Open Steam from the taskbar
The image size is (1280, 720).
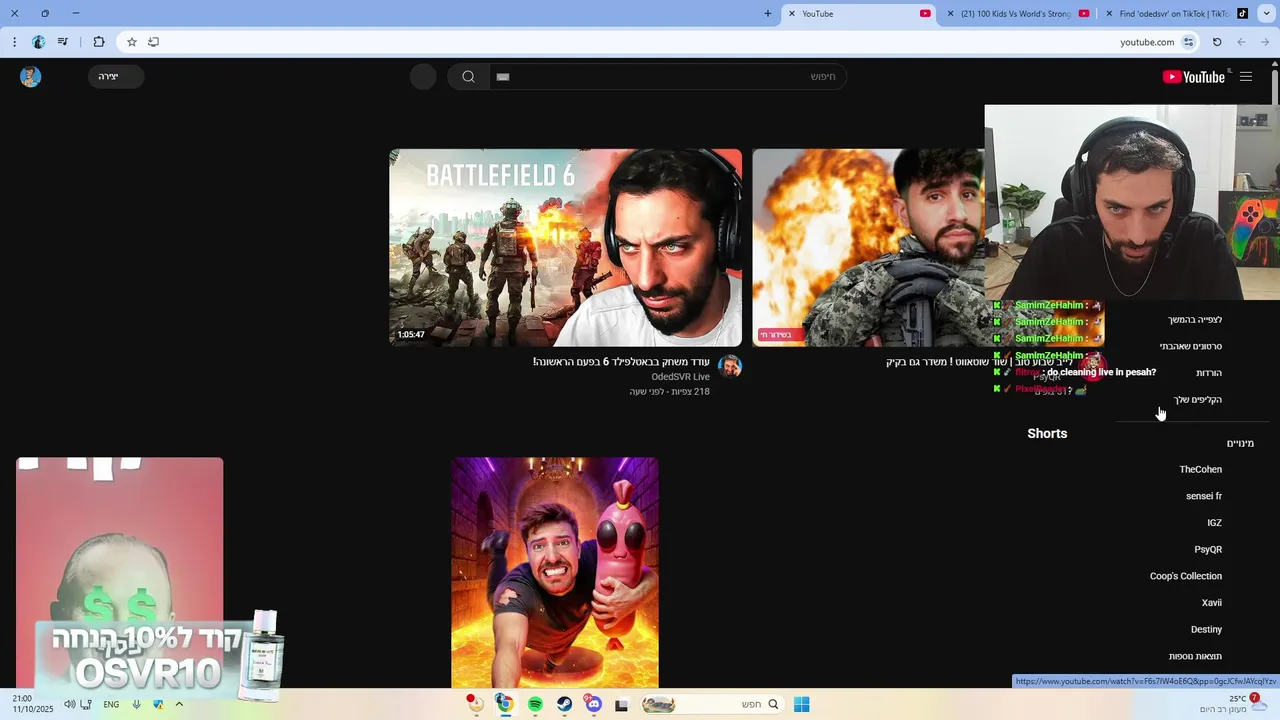click(x=564, y=705)
